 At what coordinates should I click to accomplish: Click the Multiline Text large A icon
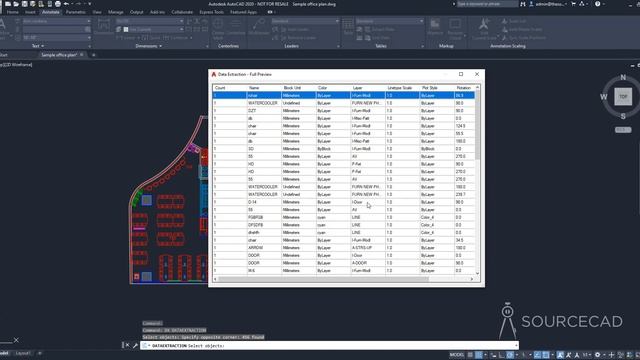(2, 24)
